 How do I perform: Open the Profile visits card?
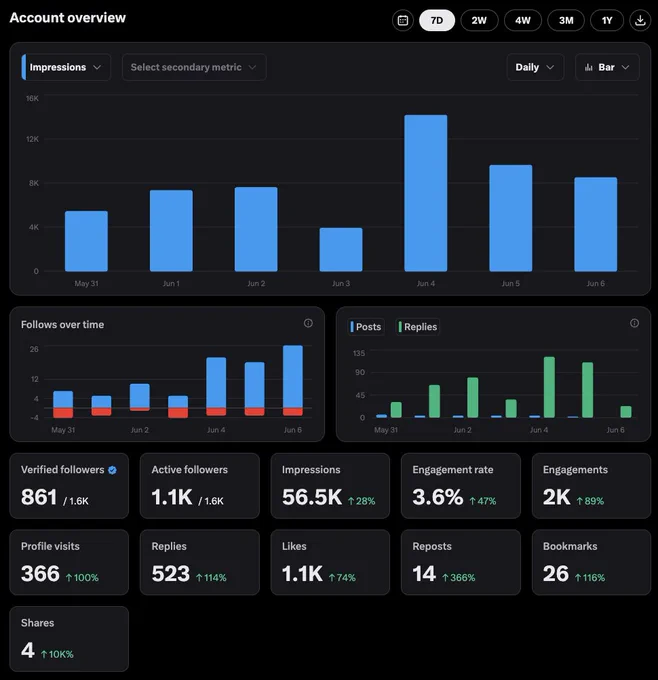coord(69,562)
